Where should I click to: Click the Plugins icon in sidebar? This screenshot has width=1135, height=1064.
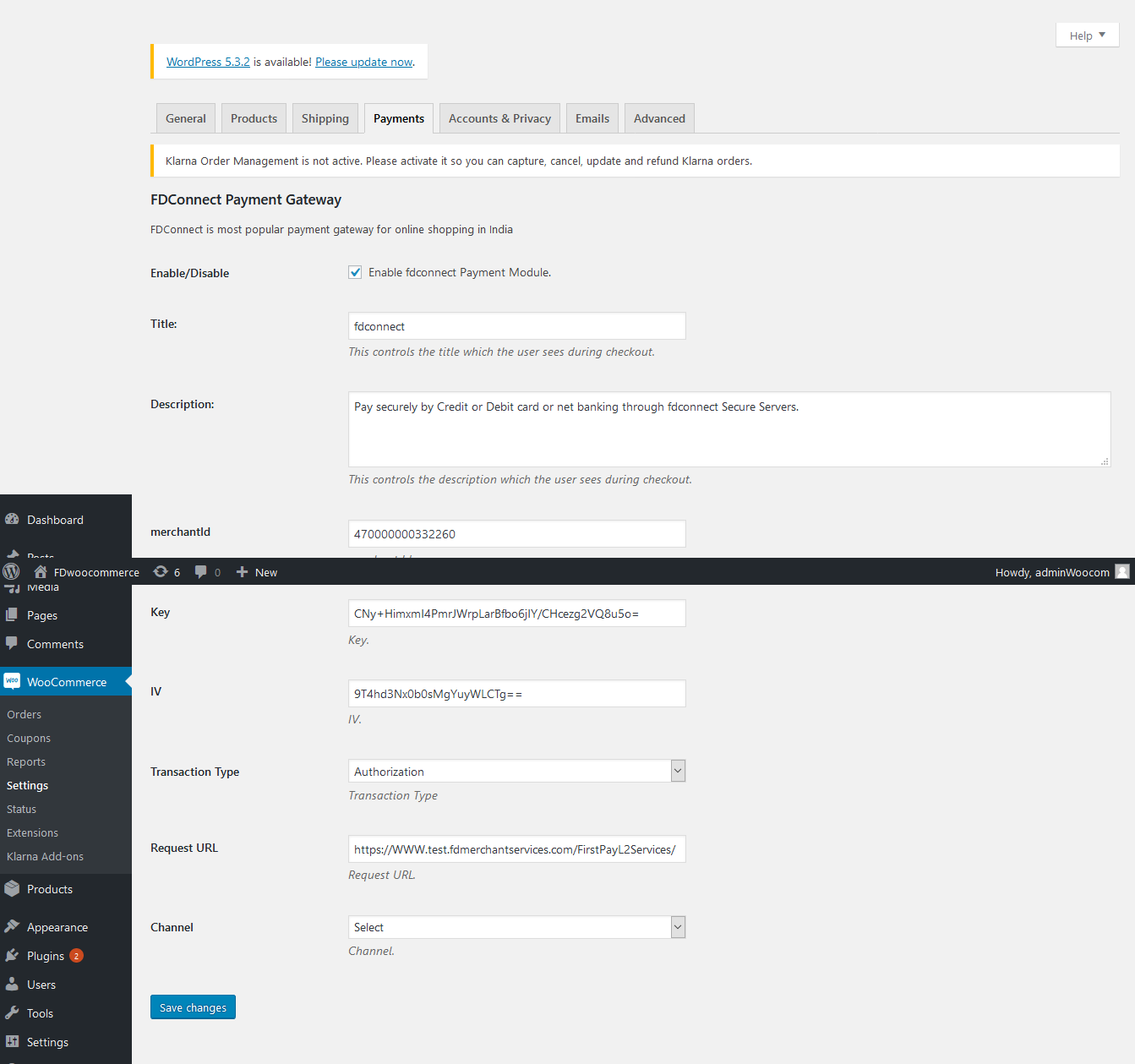[x=12, y=956]
